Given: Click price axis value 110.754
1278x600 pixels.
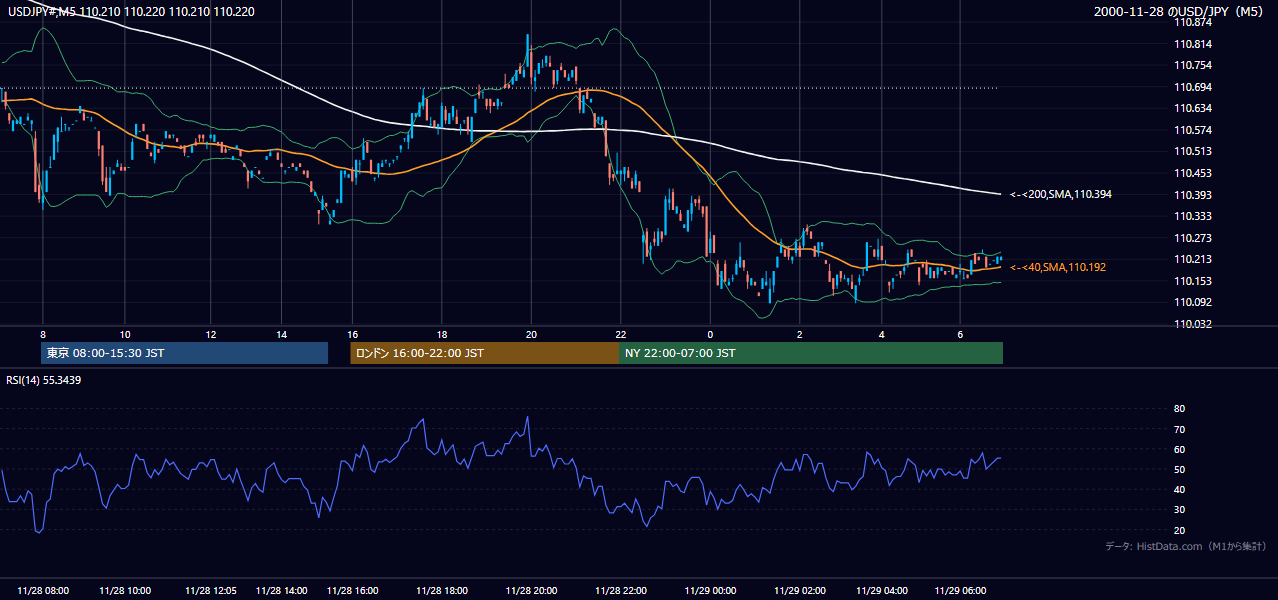Looking at the screenshot, I should [1192, 65].
